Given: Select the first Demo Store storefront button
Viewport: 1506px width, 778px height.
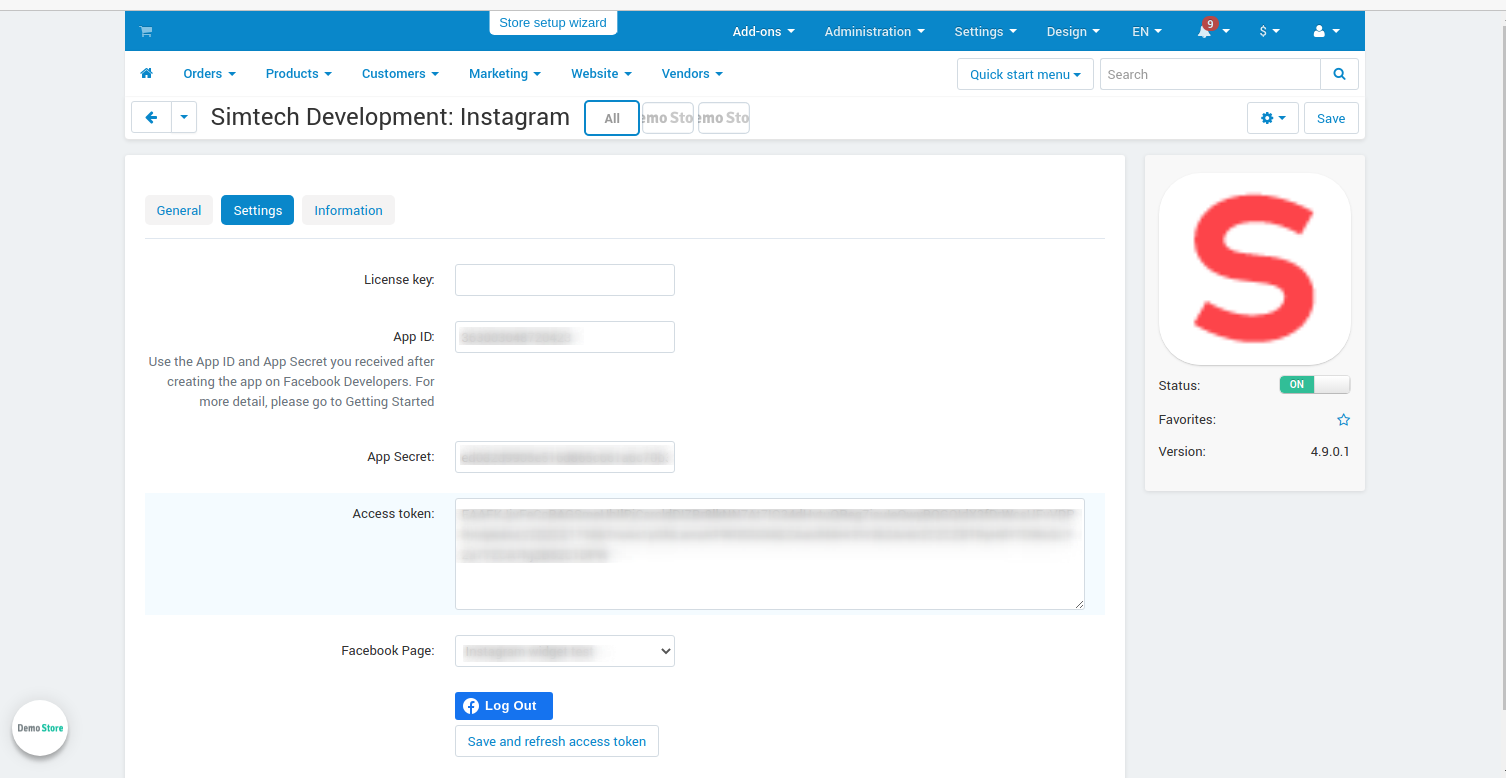Looking at the screenshot, I should click(668, 118).
